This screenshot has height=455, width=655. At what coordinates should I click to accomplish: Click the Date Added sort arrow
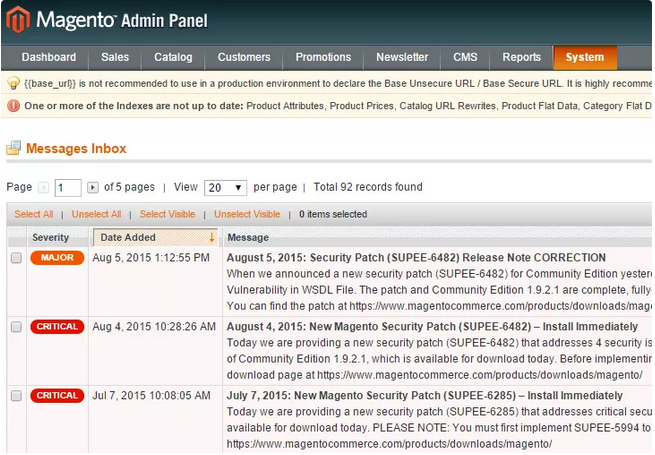click(x=212, y=237)
